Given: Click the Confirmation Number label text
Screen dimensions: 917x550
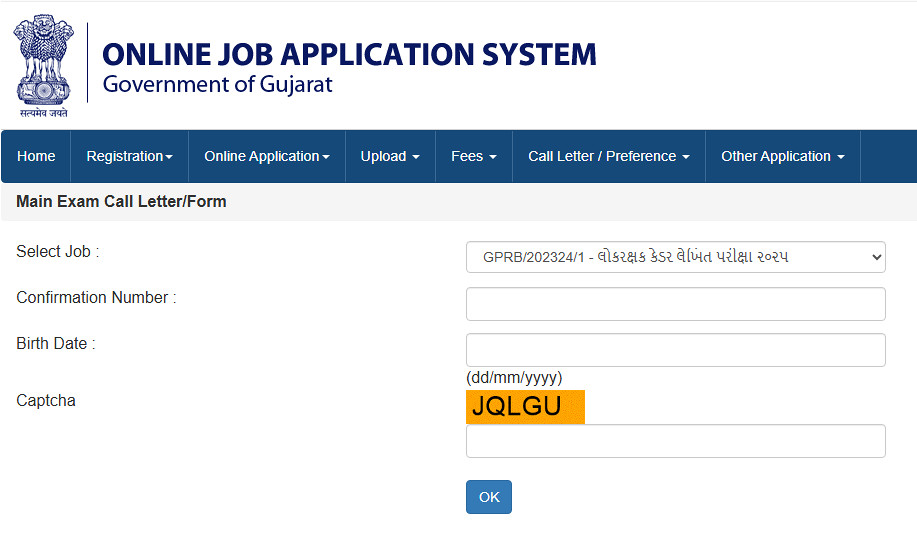Looking at the screenshot, I should tap(96, 298).
